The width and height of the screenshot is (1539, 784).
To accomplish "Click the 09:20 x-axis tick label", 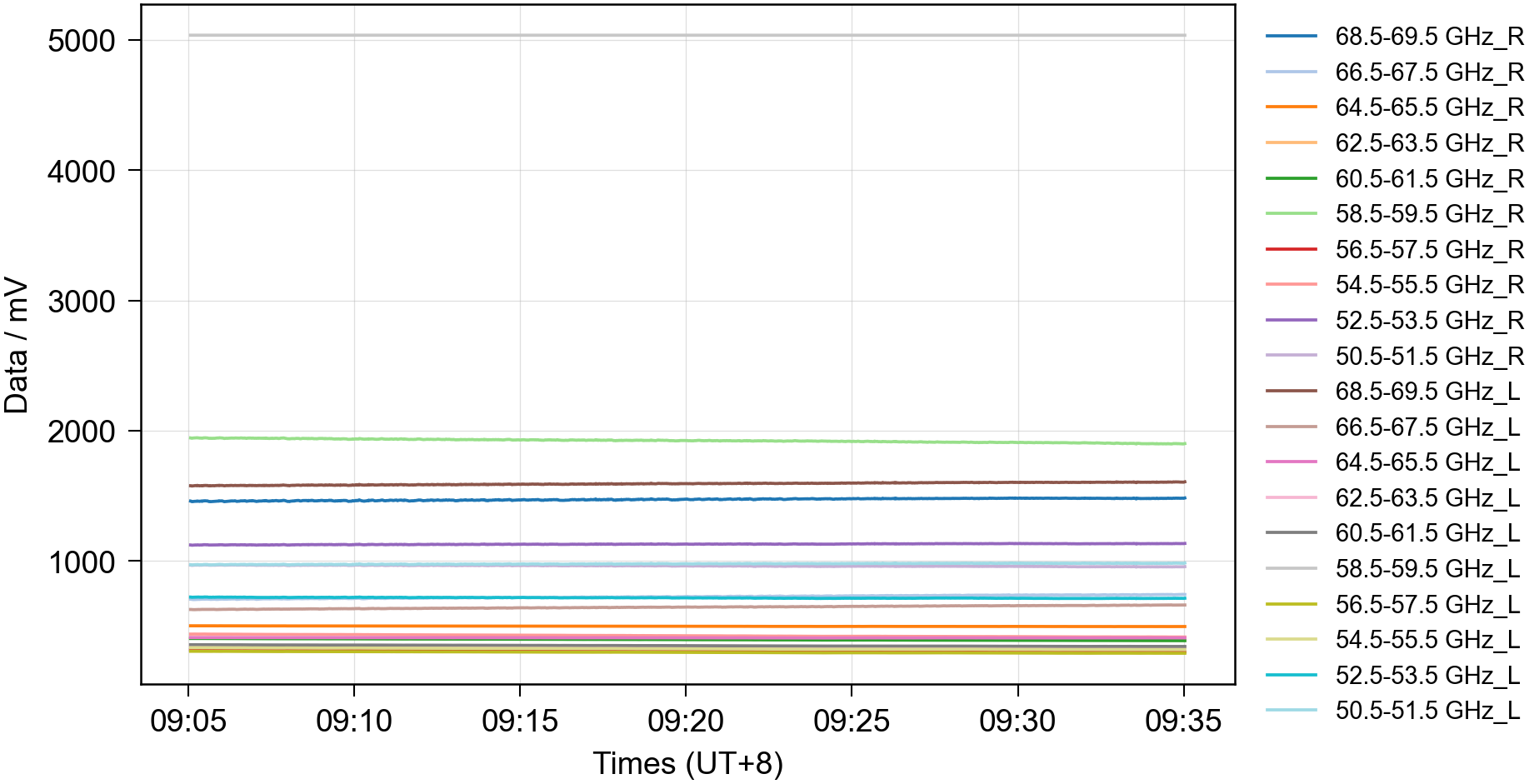I will point(685,721).
